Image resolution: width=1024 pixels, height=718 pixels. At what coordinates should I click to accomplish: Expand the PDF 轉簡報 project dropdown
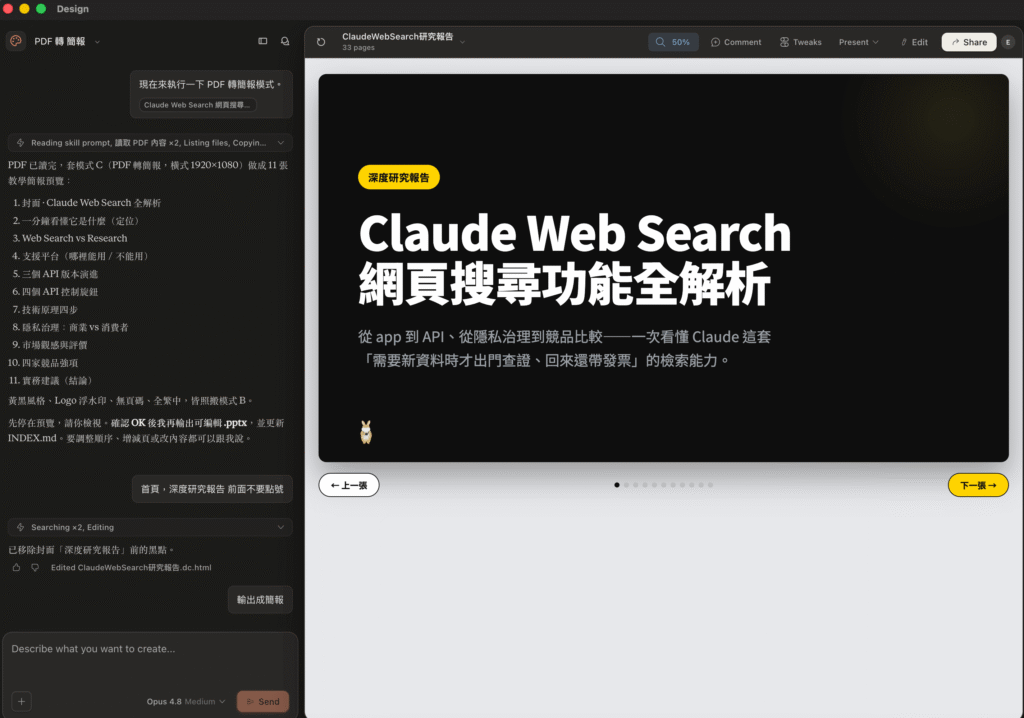point(97,42)
